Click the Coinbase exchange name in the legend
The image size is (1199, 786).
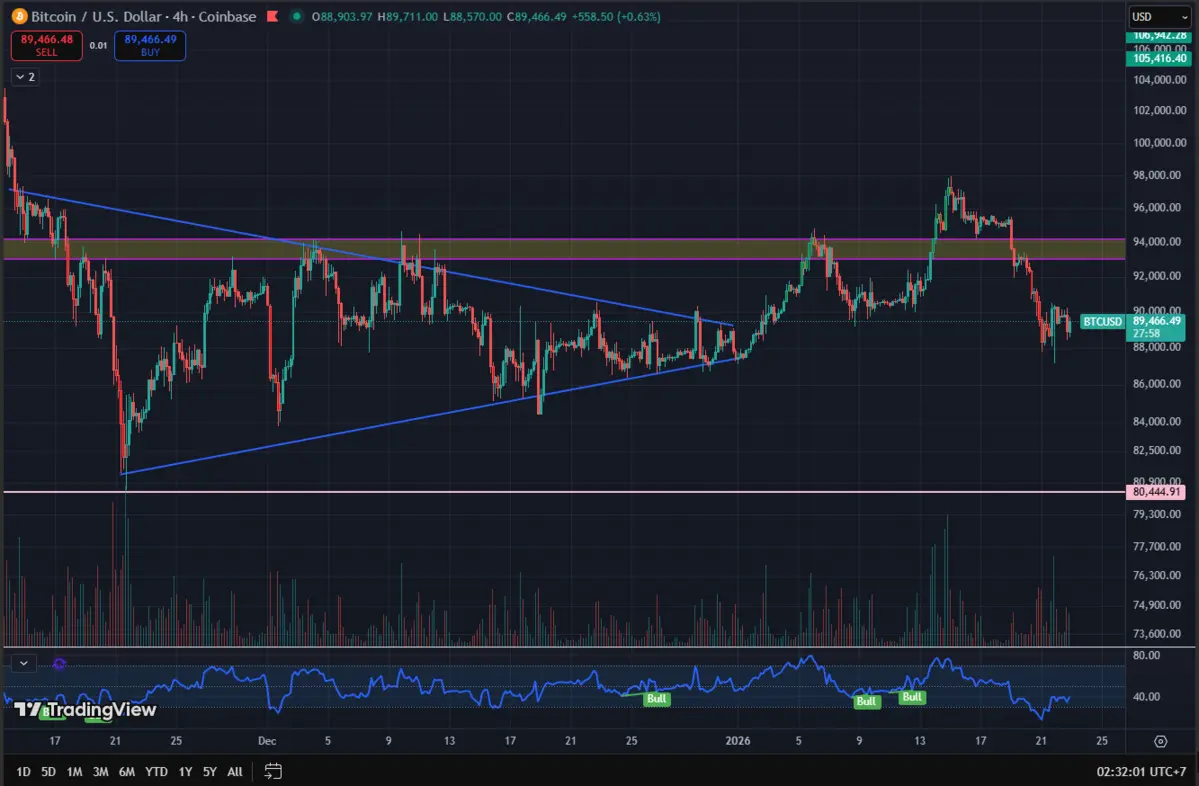(226, 16)
